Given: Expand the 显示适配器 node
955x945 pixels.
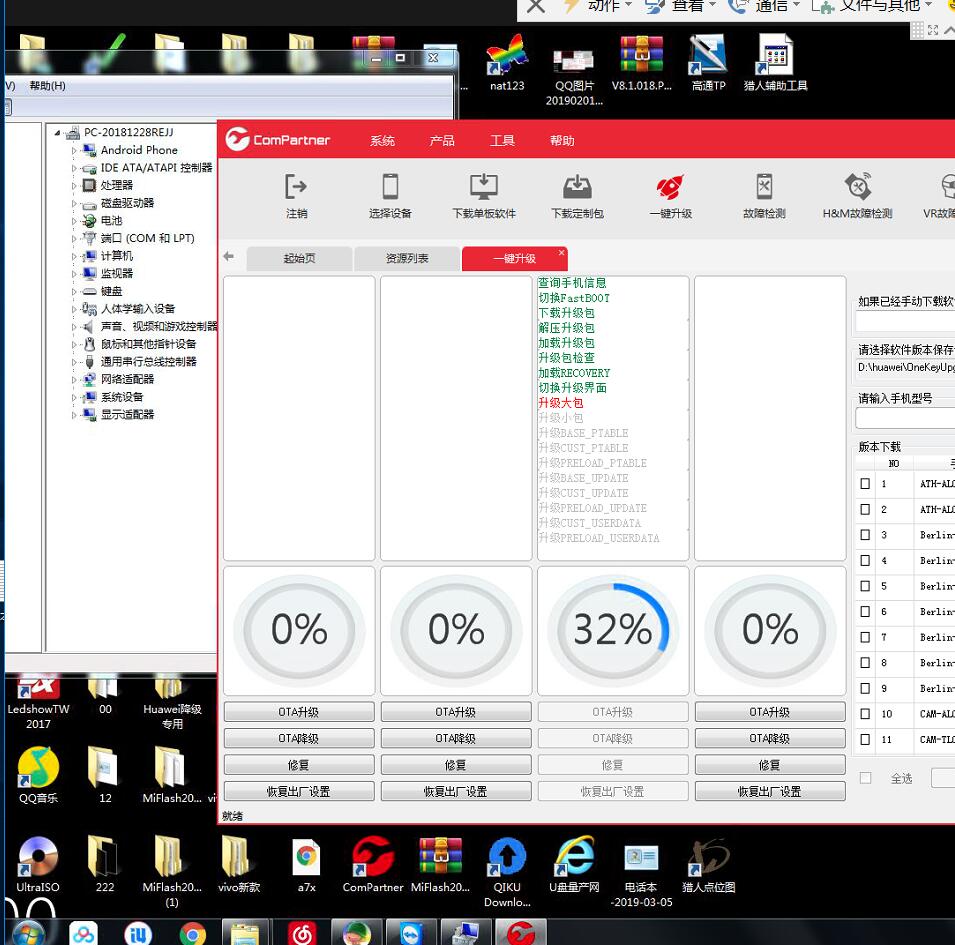Looking at the screenshot, I should [x=74, y=415].
